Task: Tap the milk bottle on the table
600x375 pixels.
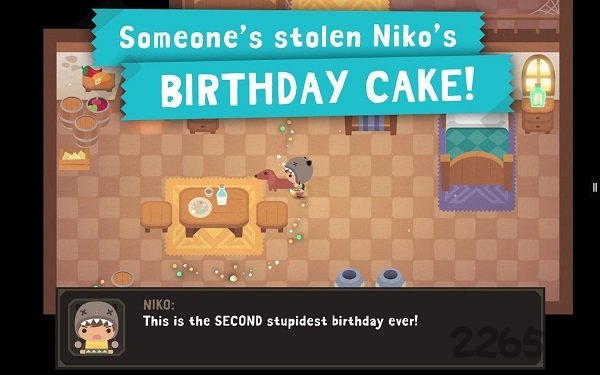Action: click(x=222, y=195)
